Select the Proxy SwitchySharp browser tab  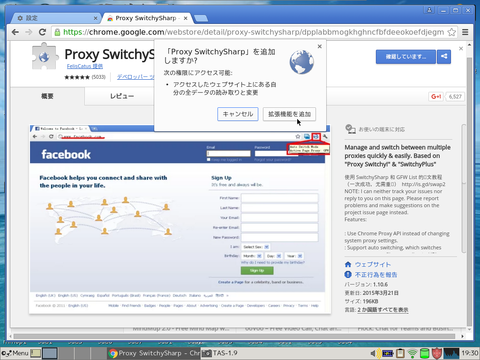point(146,18)
